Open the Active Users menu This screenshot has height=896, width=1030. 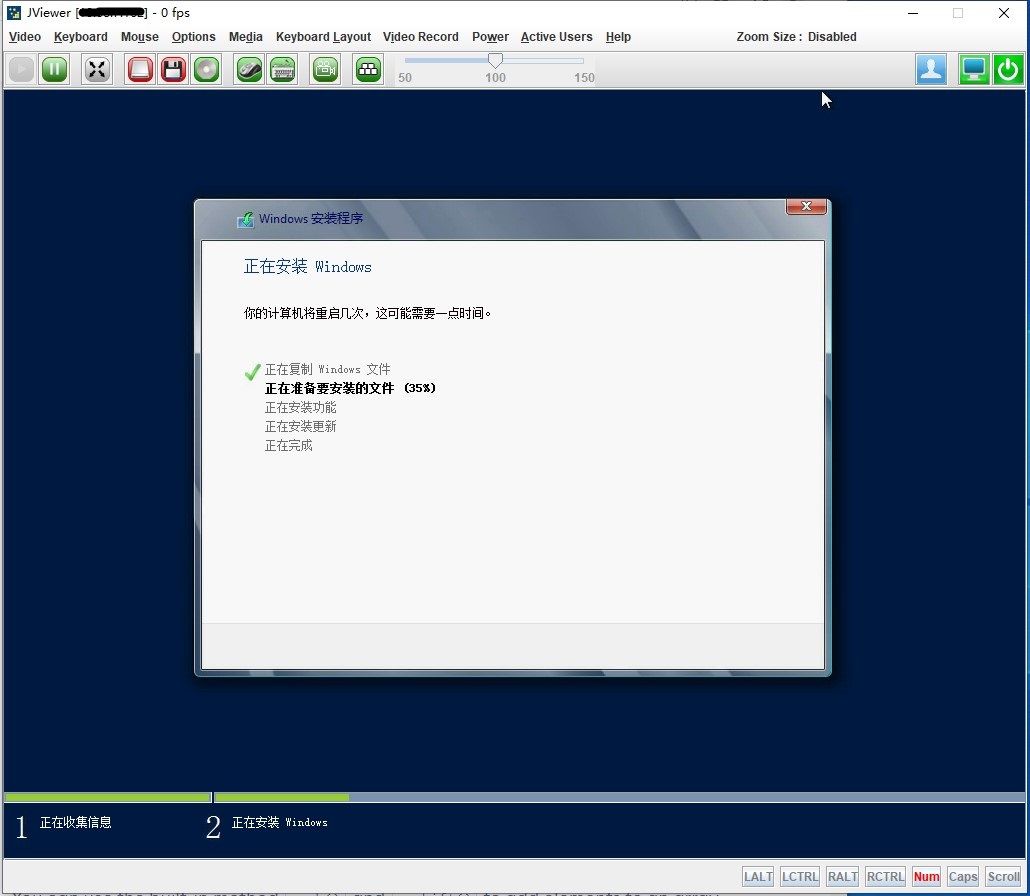tap(556, 37)
